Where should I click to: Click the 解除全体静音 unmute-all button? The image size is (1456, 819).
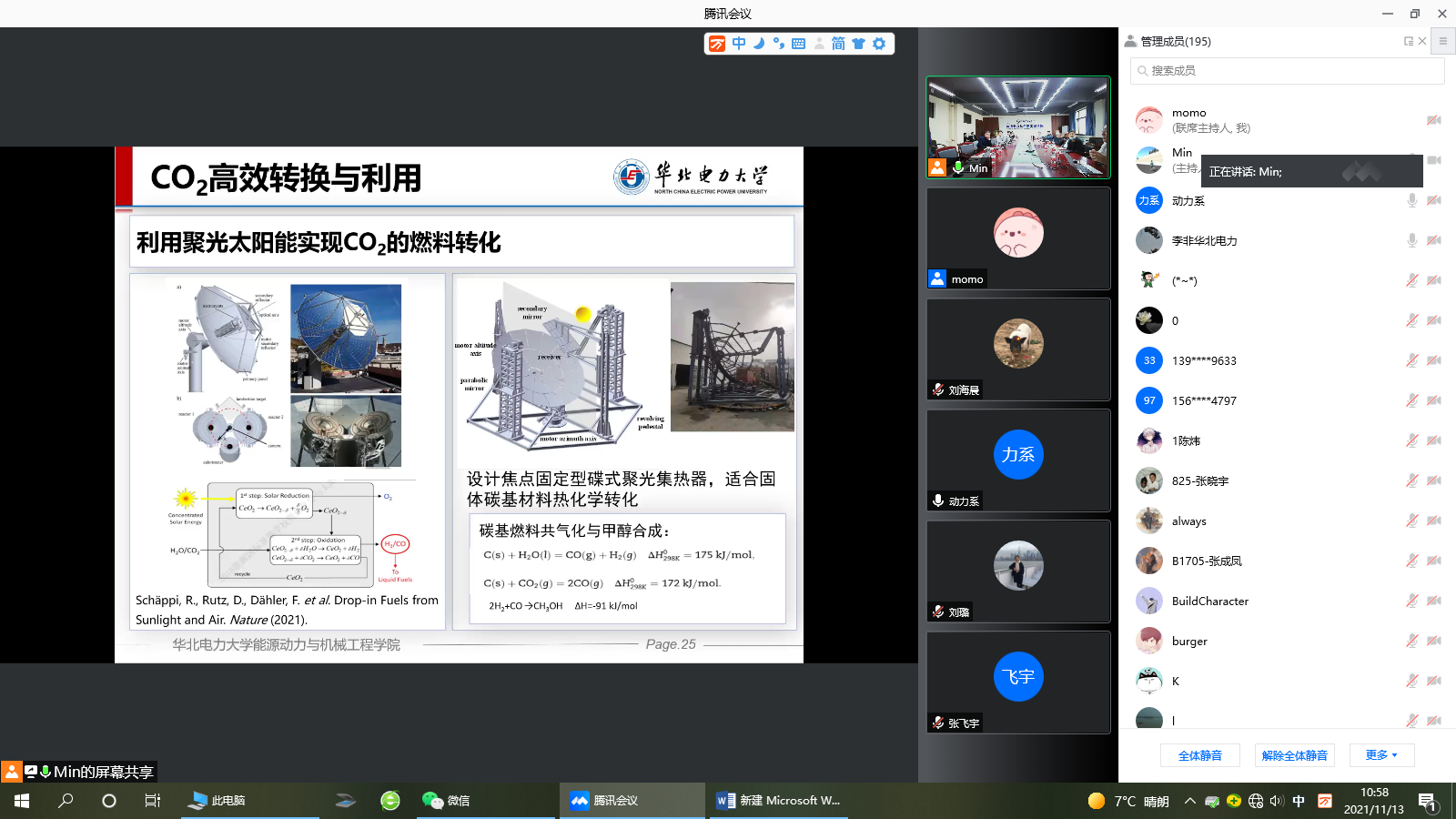pyautogui.click(x=1293, y=754)
